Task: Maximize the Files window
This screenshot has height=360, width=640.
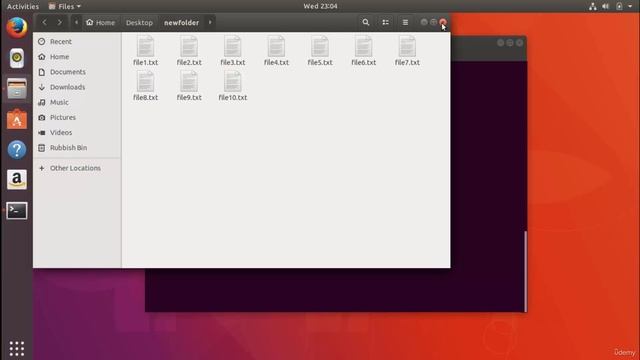Action: coord(433,22)
